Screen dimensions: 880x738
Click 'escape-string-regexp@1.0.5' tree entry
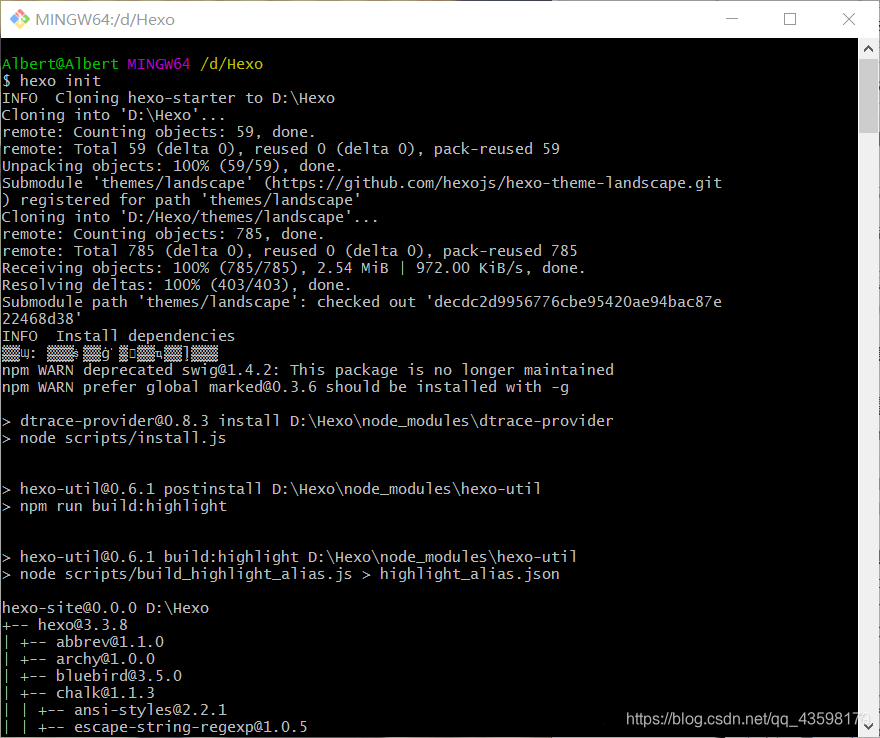[x=191, y=727]
